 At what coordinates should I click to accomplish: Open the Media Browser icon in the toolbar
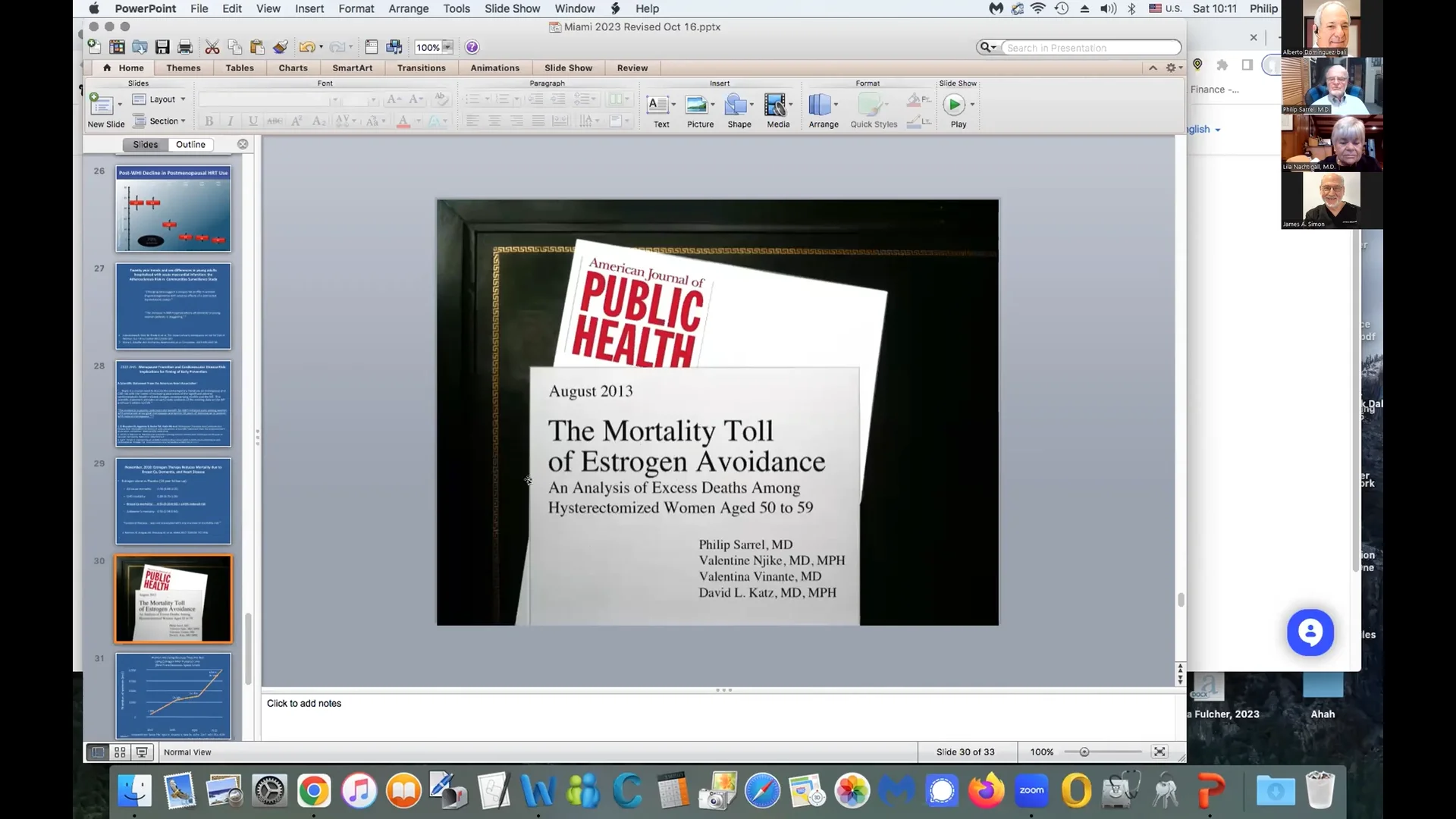394,47
